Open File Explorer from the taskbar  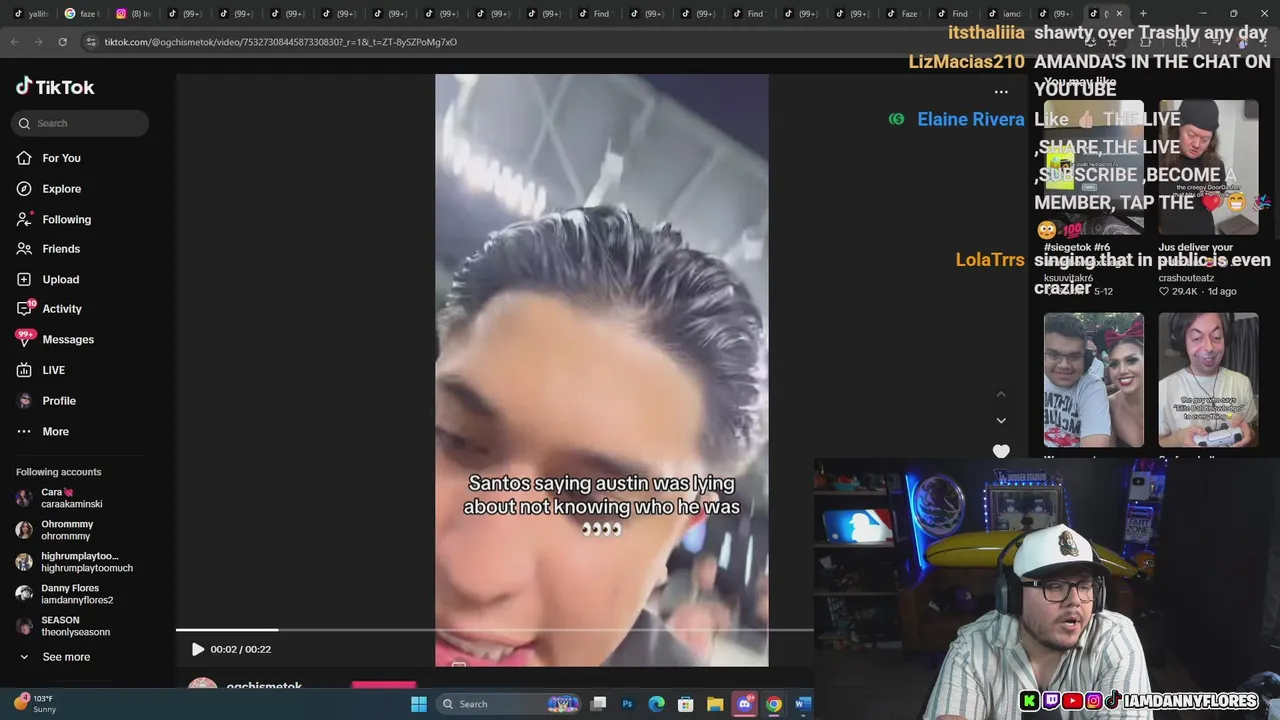pos(715,704)
